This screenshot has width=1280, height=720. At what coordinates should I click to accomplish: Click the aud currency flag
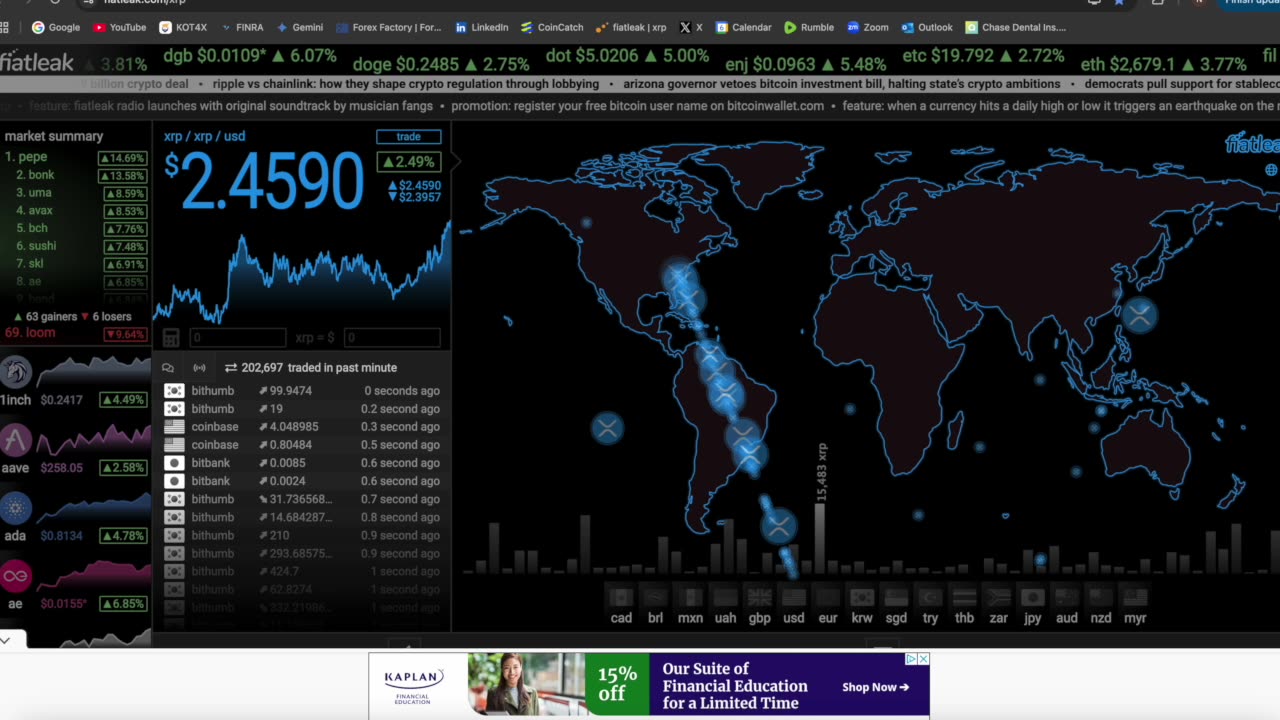point(1067,597)
